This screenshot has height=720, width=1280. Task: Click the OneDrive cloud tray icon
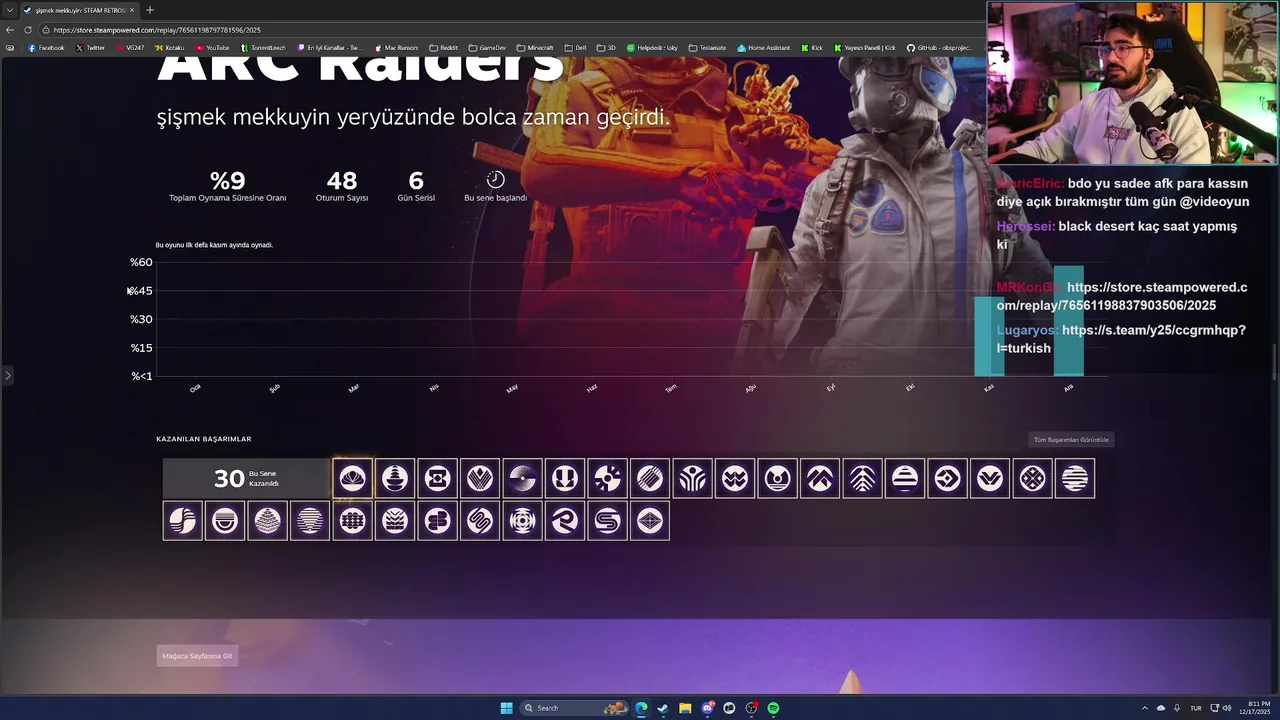1161,708
